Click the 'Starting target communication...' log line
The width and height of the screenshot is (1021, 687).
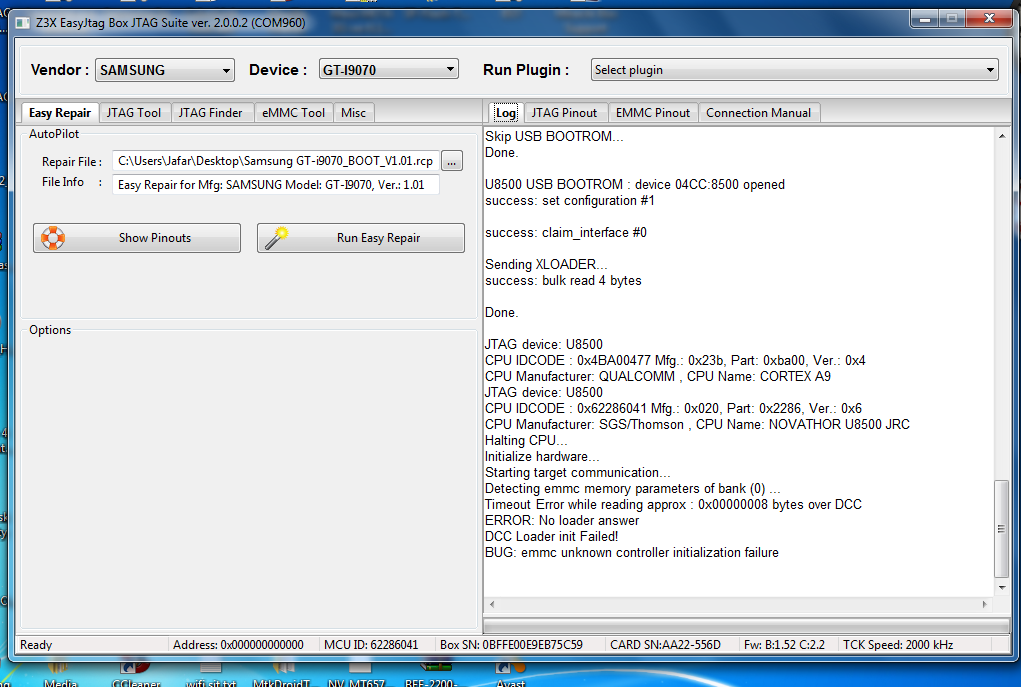(x=578, y=473)
